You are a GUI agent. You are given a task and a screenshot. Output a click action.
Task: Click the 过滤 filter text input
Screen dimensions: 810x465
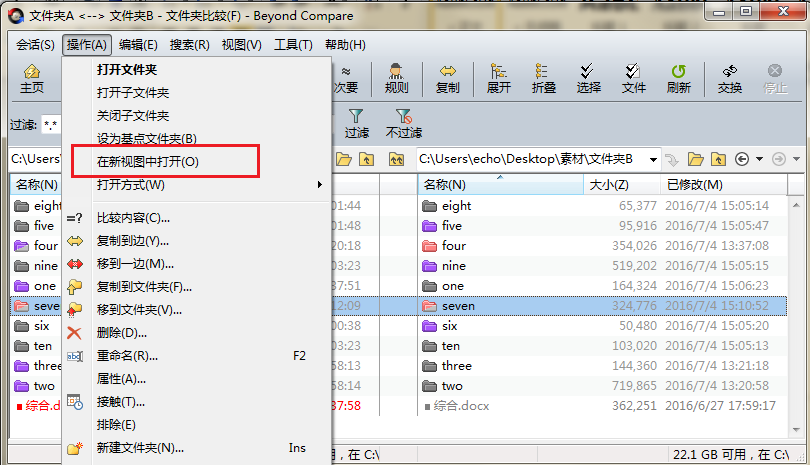point(51,125)
